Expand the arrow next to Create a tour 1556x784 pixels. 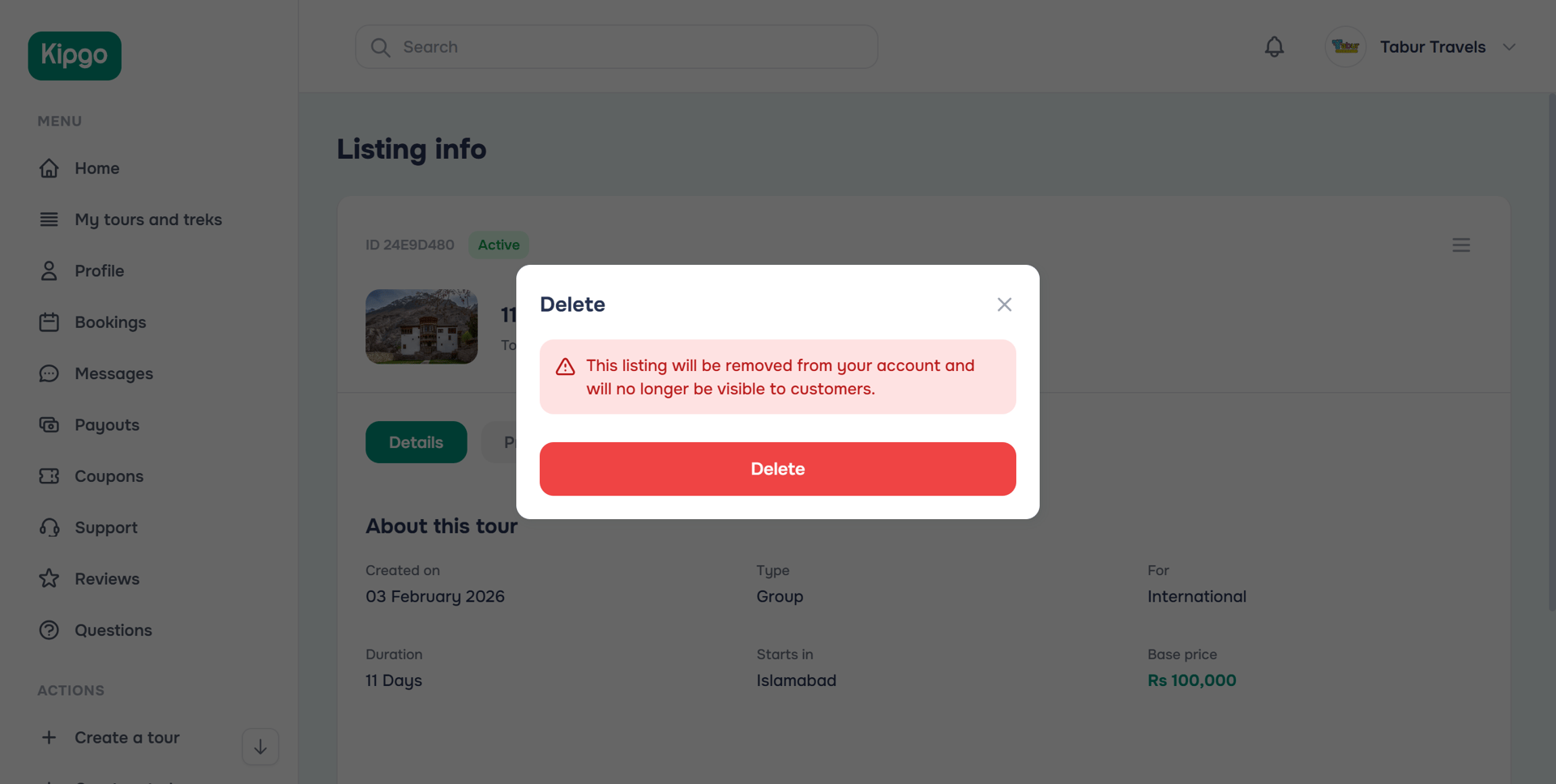click(259, 746)
